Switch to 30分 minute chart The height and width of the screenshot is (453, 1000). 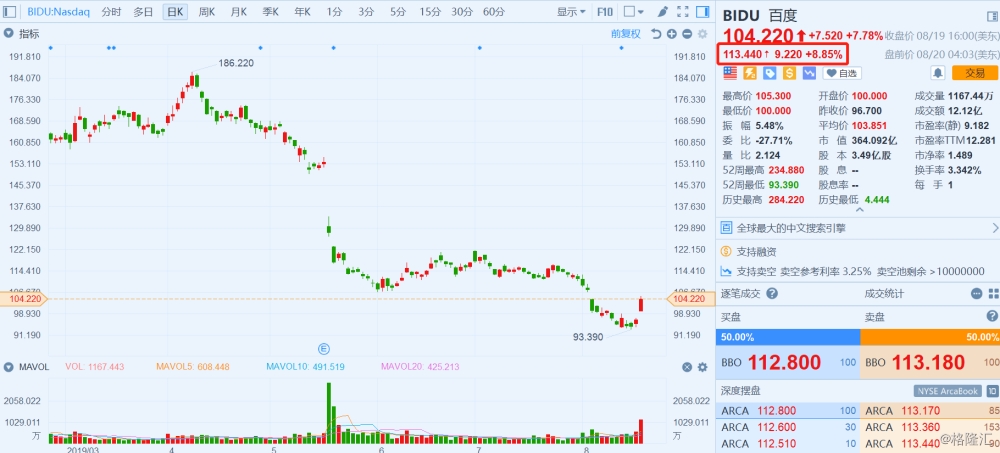tap(462, 11)
